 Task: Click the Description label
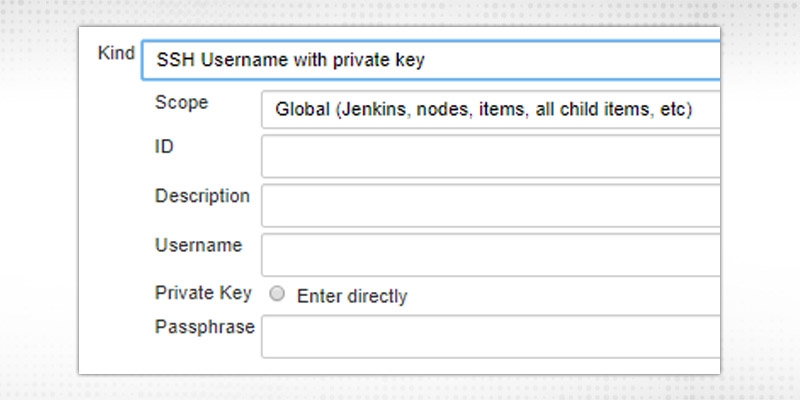tap(202, 195)
